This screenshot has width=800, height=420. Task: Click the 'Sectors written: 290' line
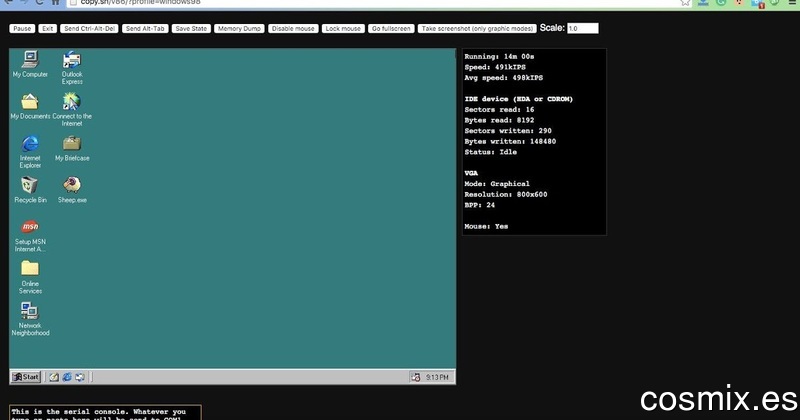(508, 131)
